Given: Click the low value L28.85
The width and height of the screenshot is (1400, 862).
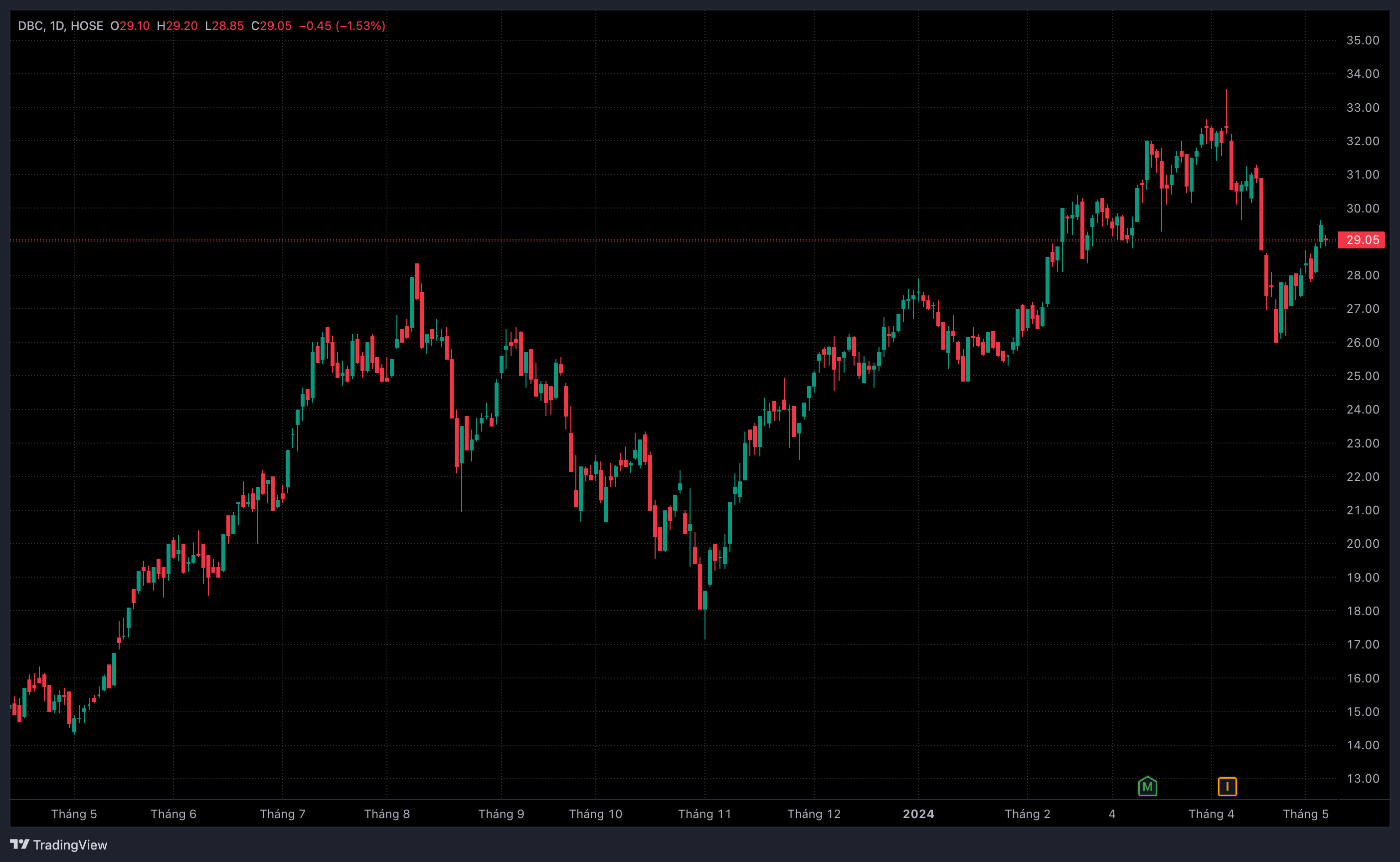Looking at the screenshot, I should tap(224, 25).
